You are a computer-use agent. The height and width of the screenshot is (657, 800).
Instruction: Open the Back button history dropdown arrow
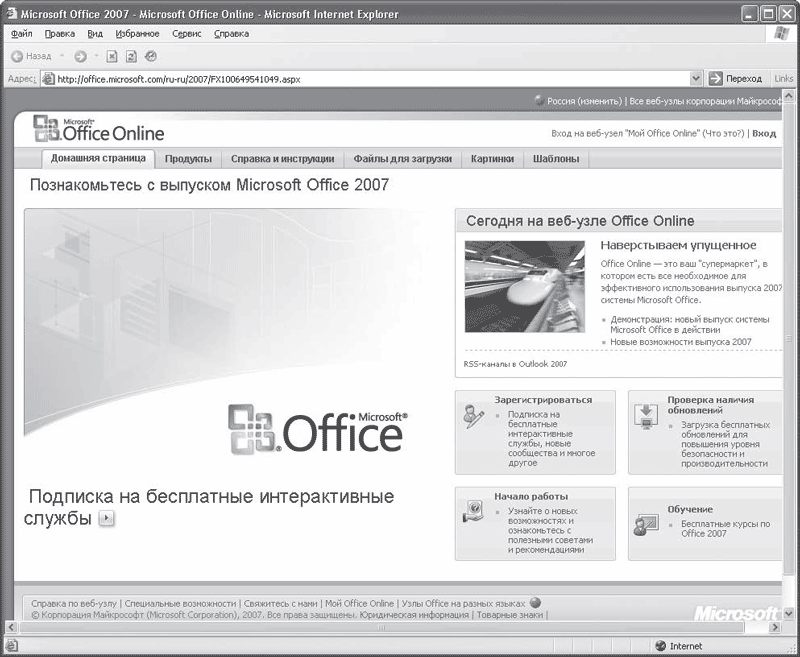tap(60, 57)
